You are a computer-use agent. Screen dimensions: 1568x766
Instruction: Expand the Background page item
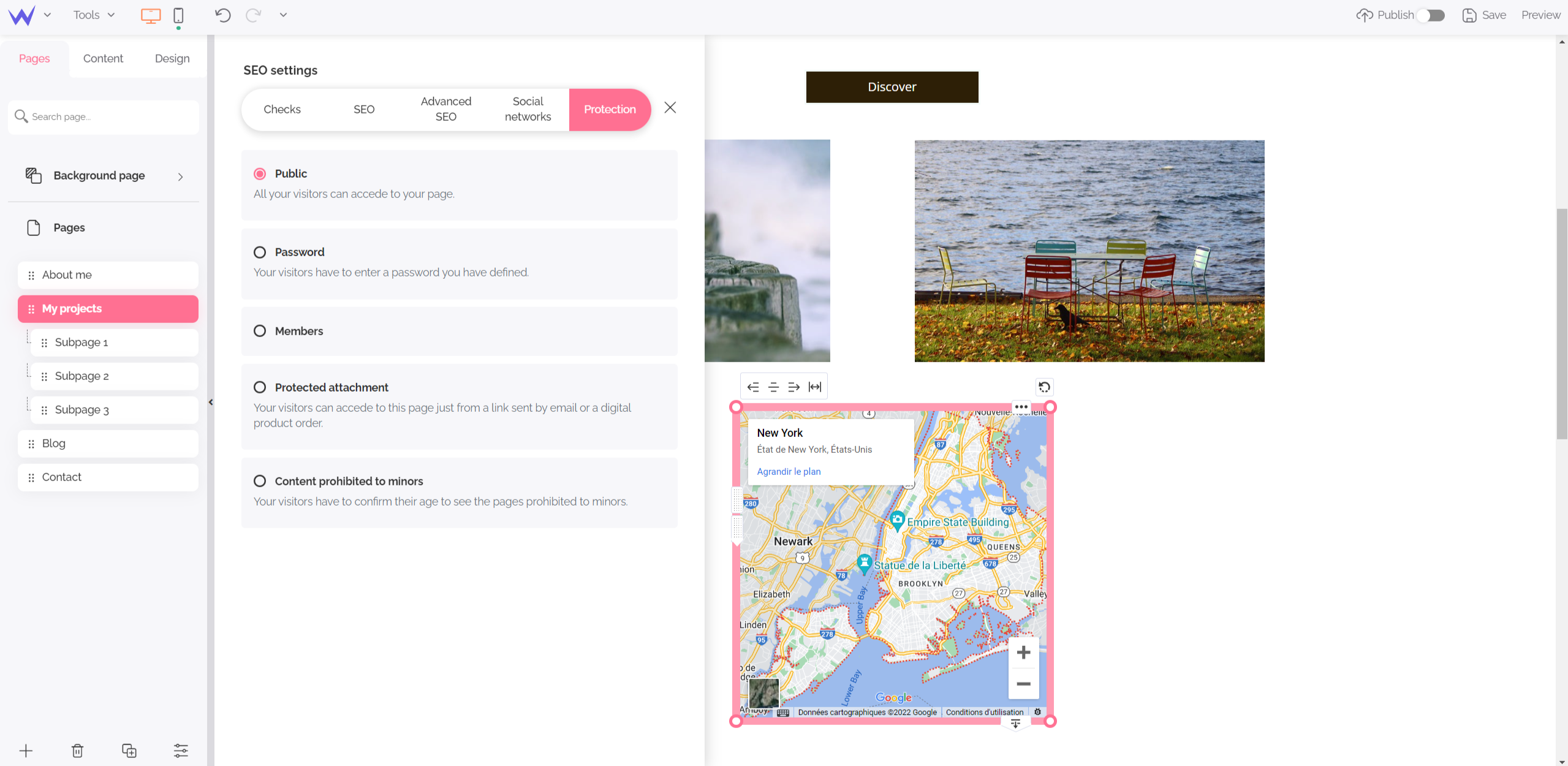coord(181,176)
